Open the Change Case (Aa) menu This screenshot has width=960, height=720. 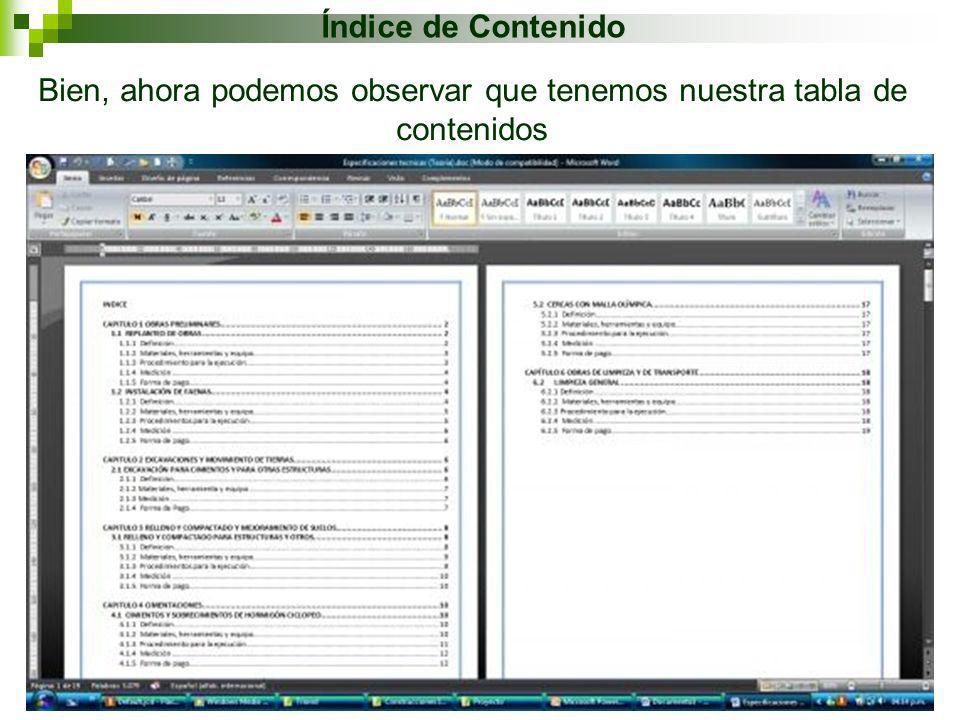coord(234,217)
